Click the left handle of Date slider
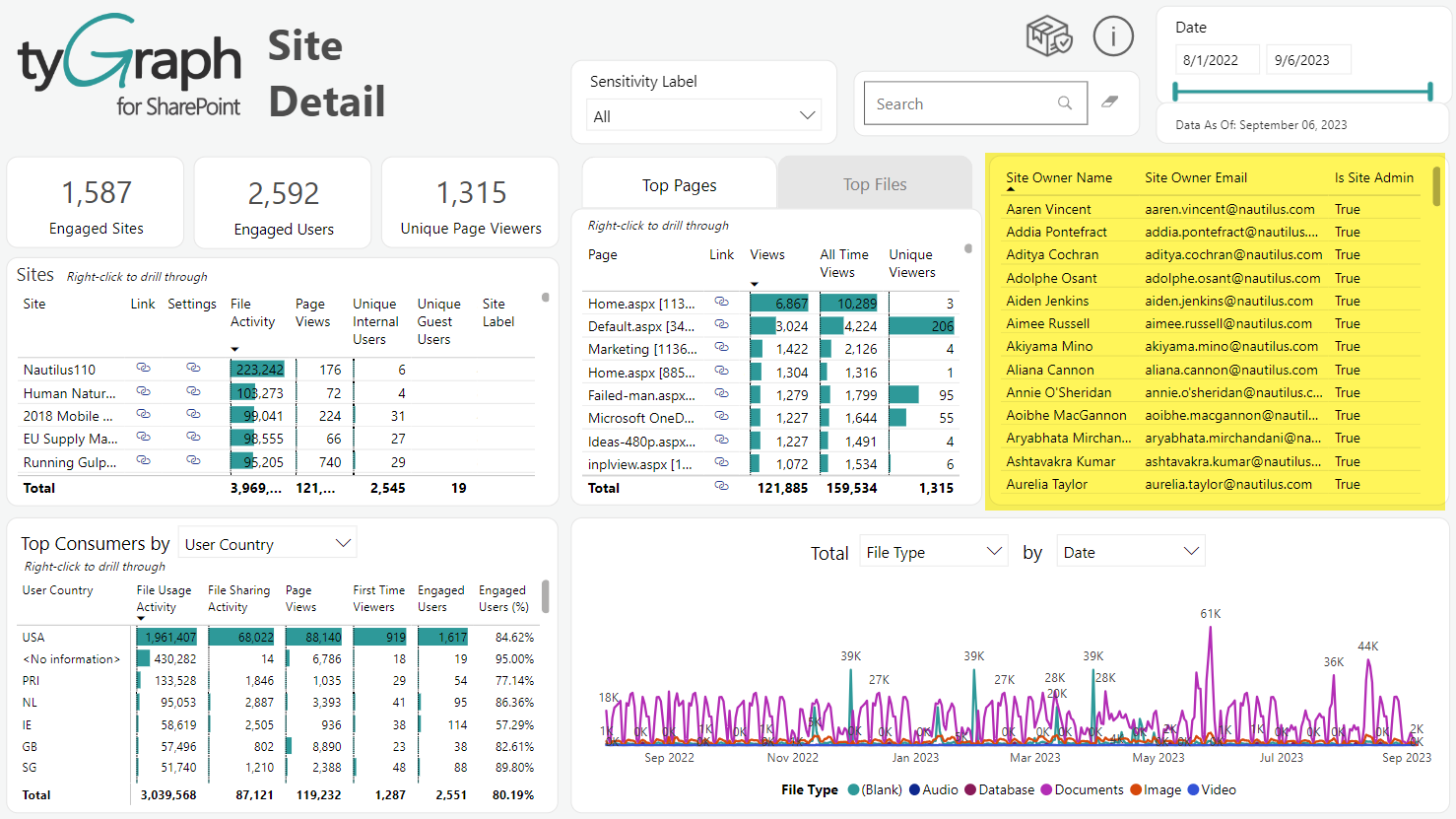 [1175, 92]
